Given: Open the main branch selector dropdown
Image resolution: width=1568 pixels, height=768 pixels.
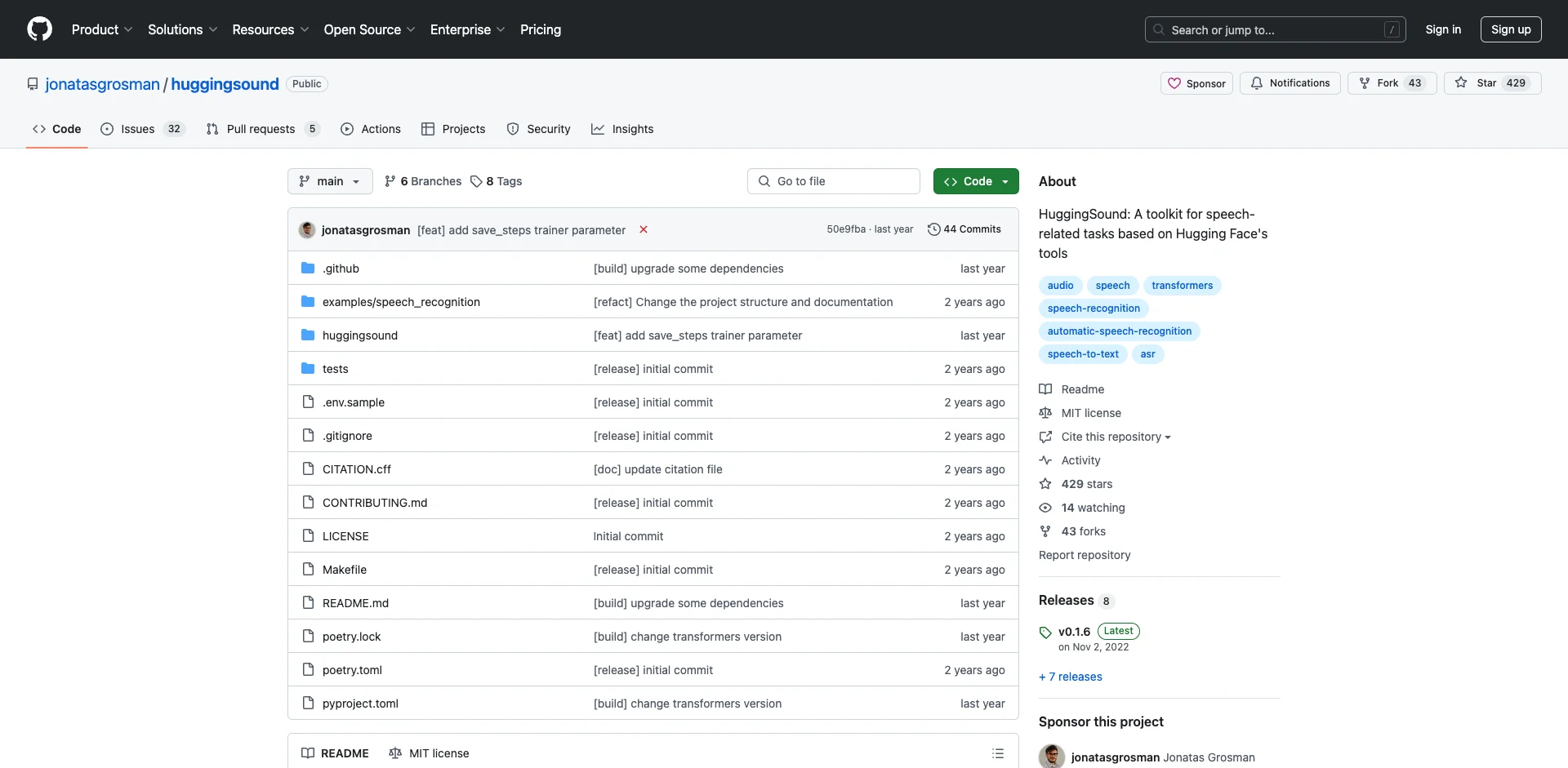Looking at the screenshot, I should click(x=330, y=181).
